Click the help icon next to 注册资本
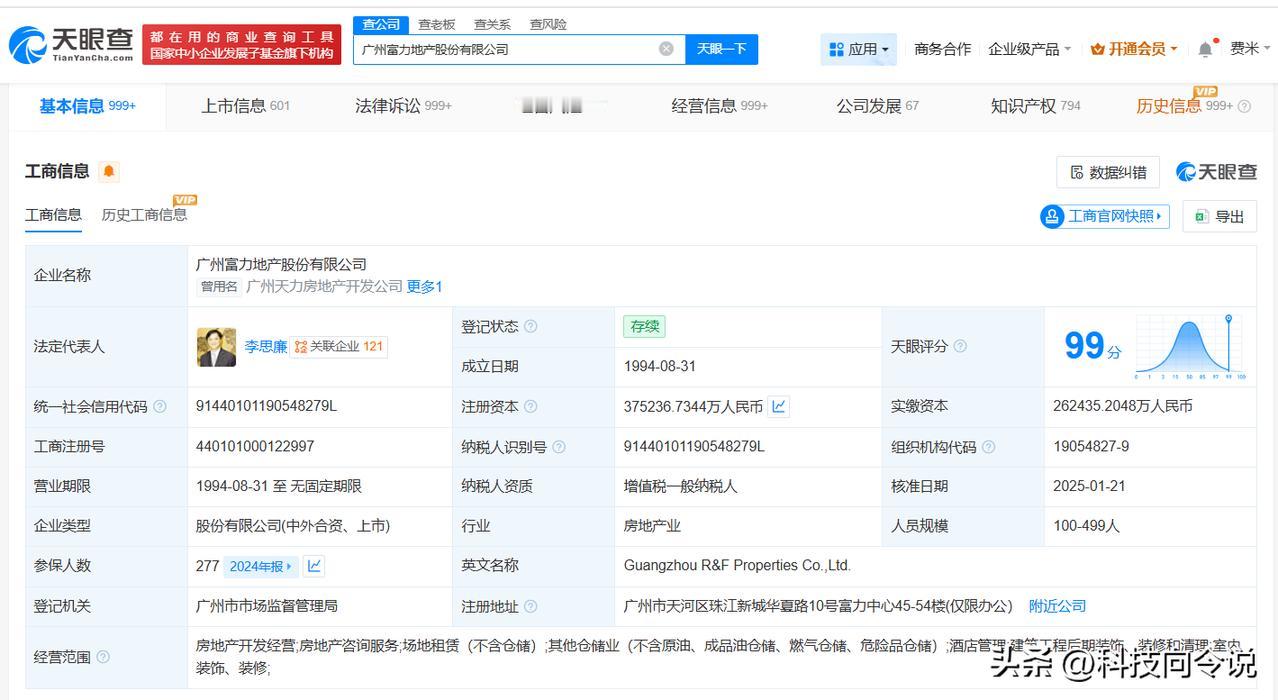 [531, 407]
